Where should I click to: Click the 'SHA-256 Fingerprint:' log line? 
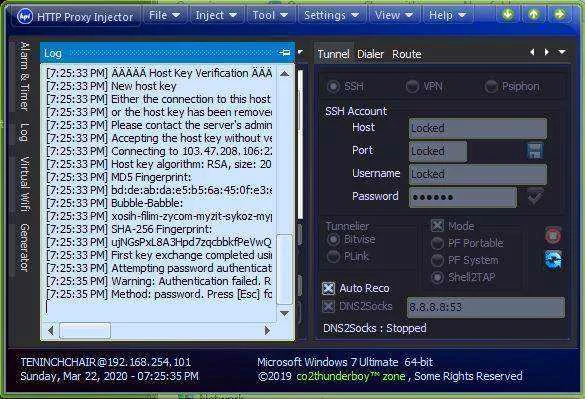129,229
